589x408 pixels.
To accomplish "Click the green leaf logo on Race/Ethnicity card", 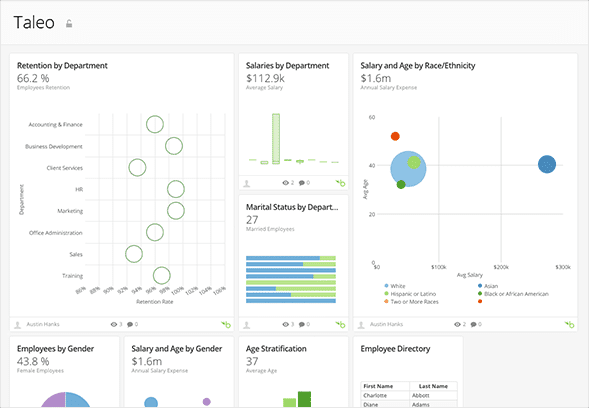I will tap(570, 324).
